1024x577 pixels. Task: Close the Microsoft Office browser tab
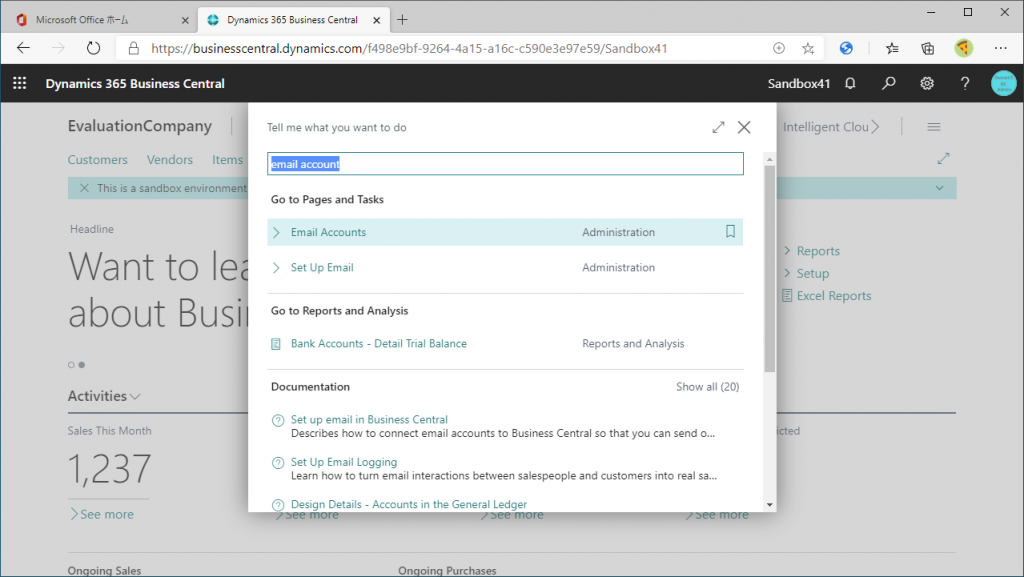pyautogui.click(x=185, y=20)
